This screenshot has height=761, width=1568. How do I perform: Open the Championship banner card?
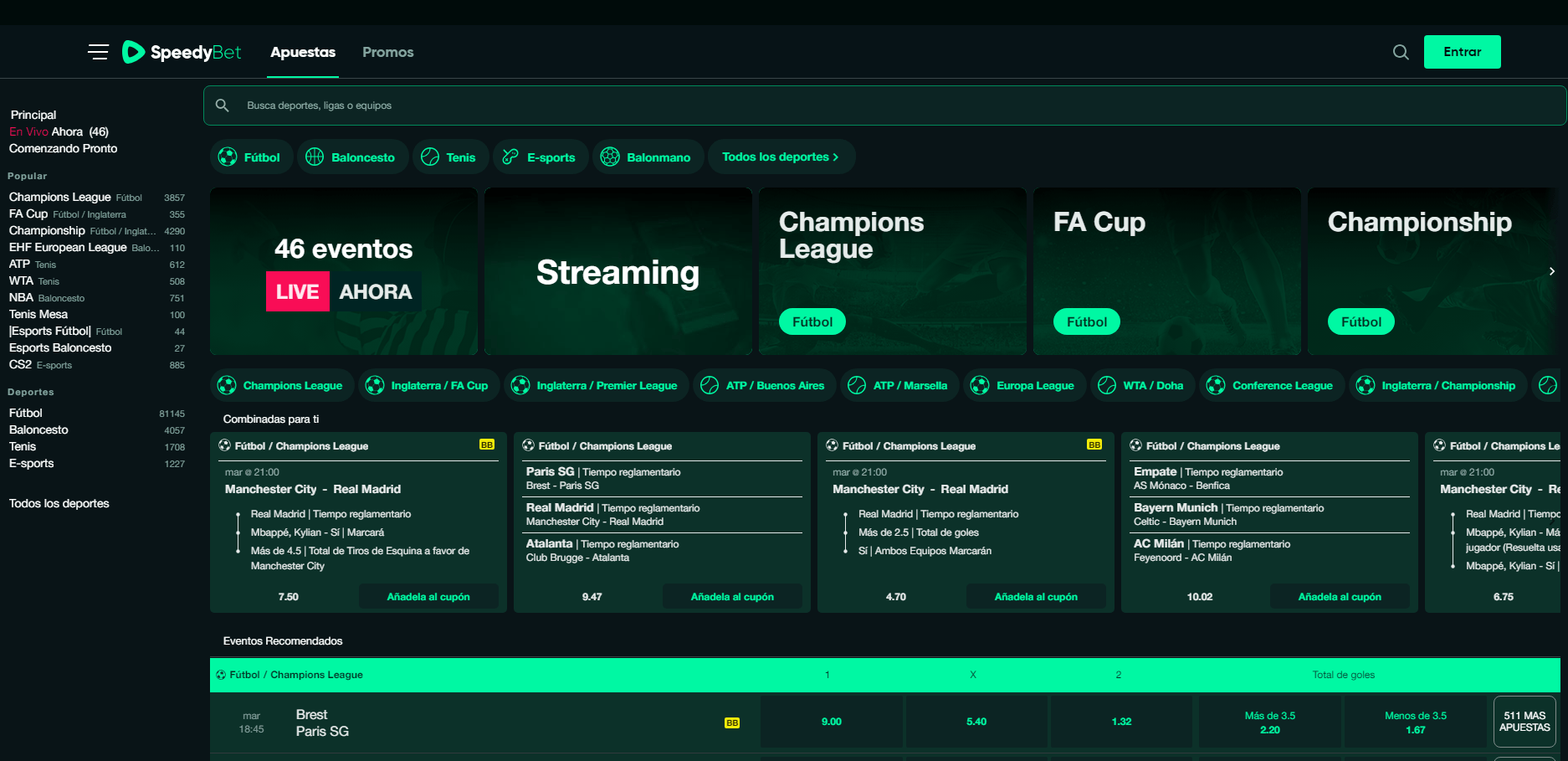[x=1433, y=271]
